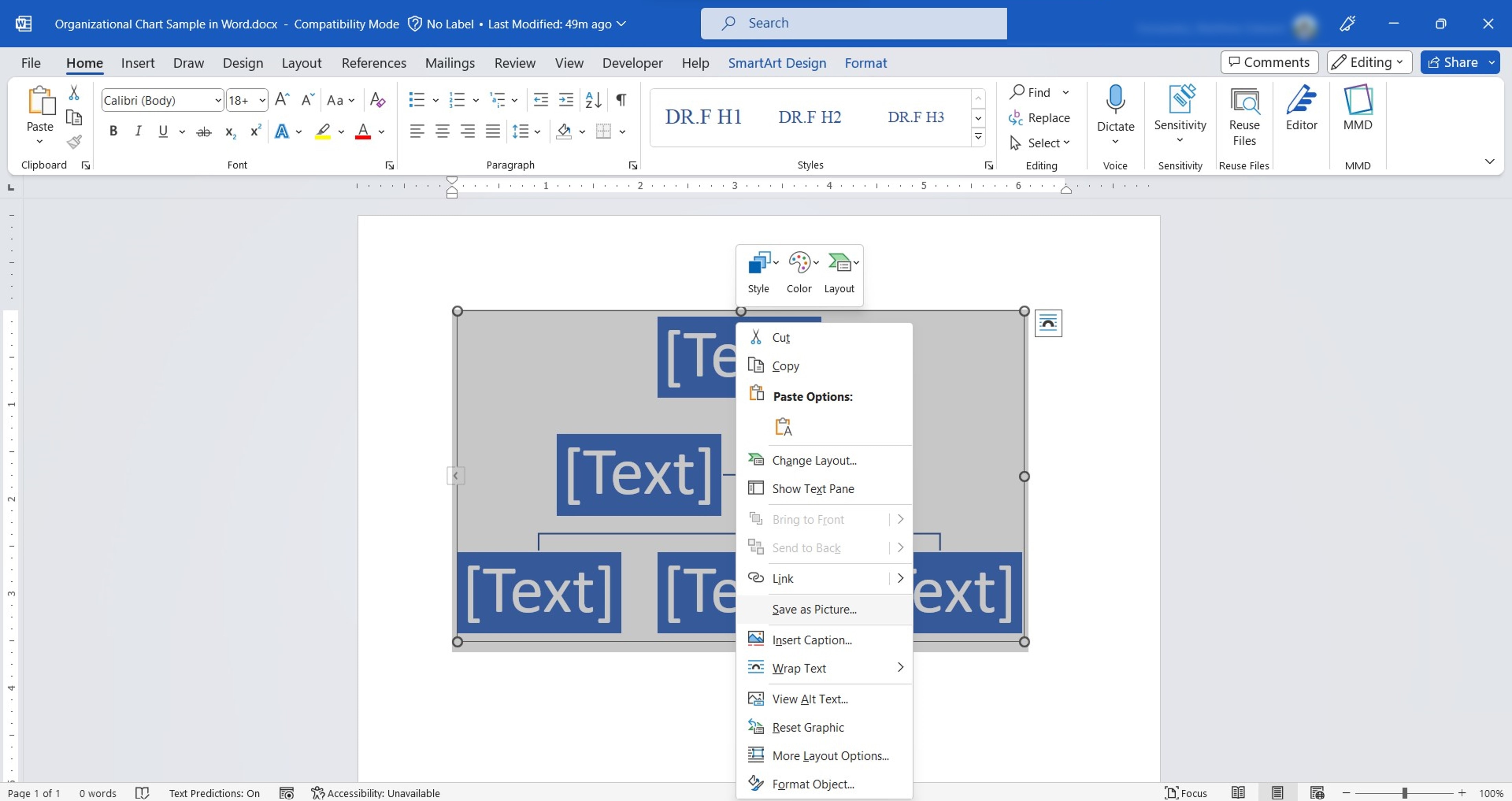Toggle Focus mode in status bar
The width and height of the screenshot is (1512, 801).
point(1186,793)
